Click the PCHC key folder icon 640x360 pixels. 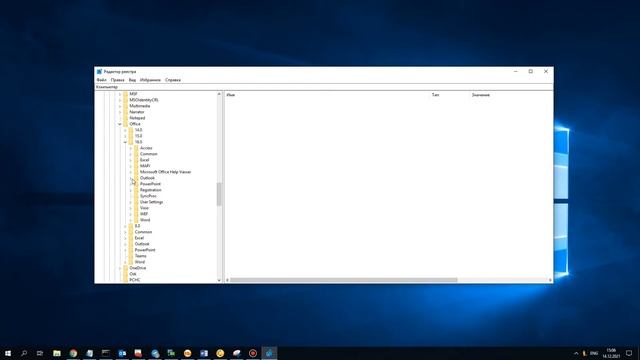coord(126,280)
